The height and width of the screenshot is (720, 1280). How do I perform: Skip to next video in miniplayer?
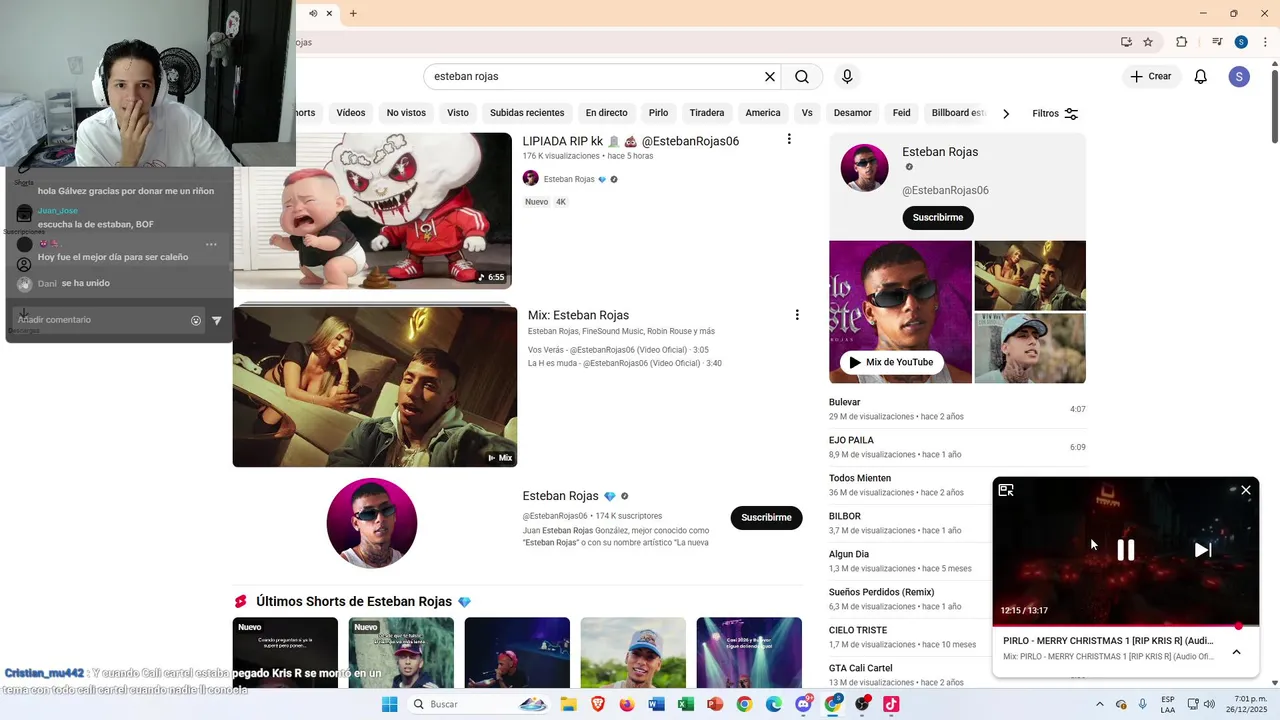(1203, 550)
